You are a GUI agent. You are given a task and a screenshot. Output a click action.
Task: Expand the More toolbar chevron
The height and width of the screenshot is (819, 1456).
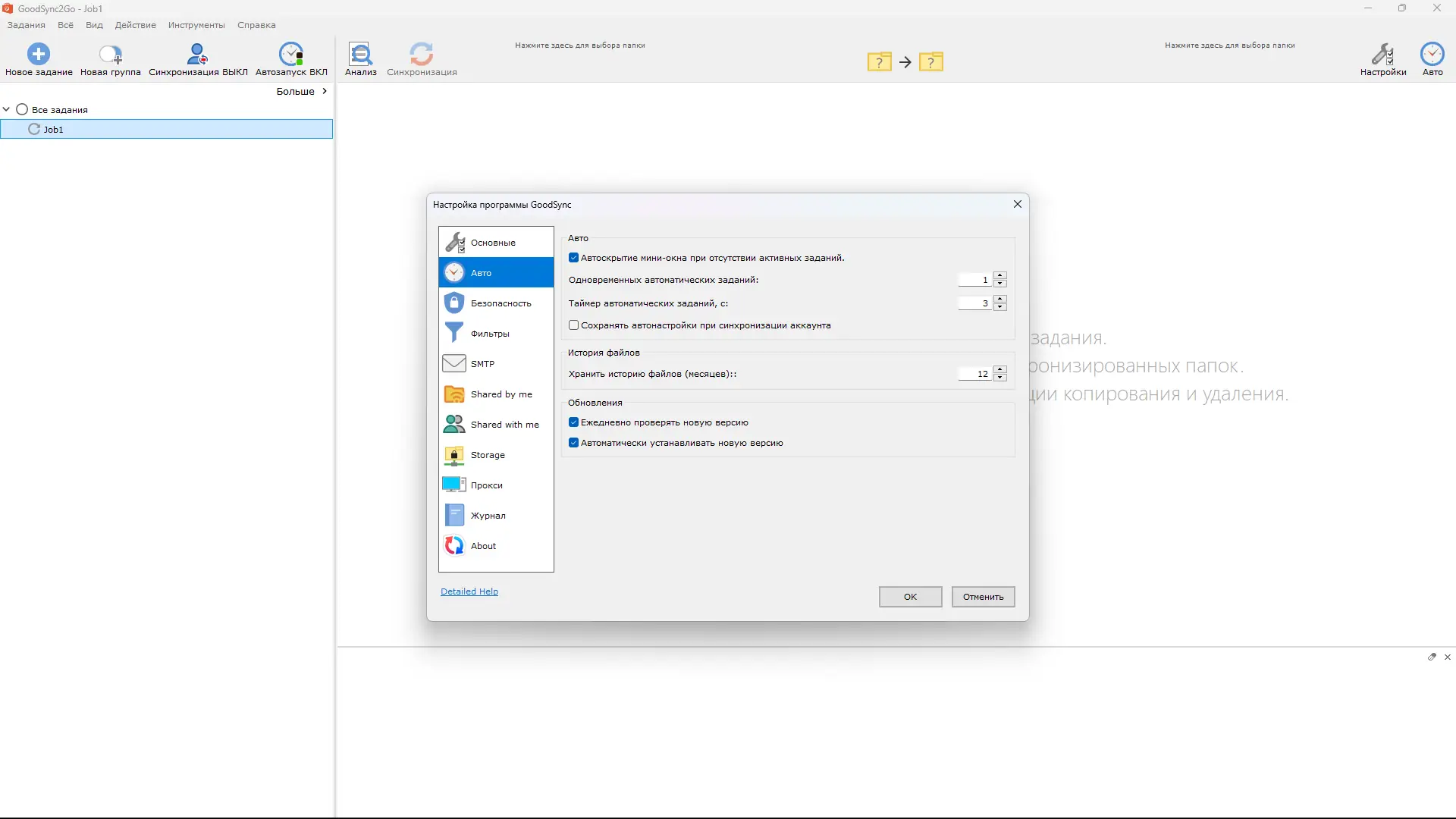(325, 91)
